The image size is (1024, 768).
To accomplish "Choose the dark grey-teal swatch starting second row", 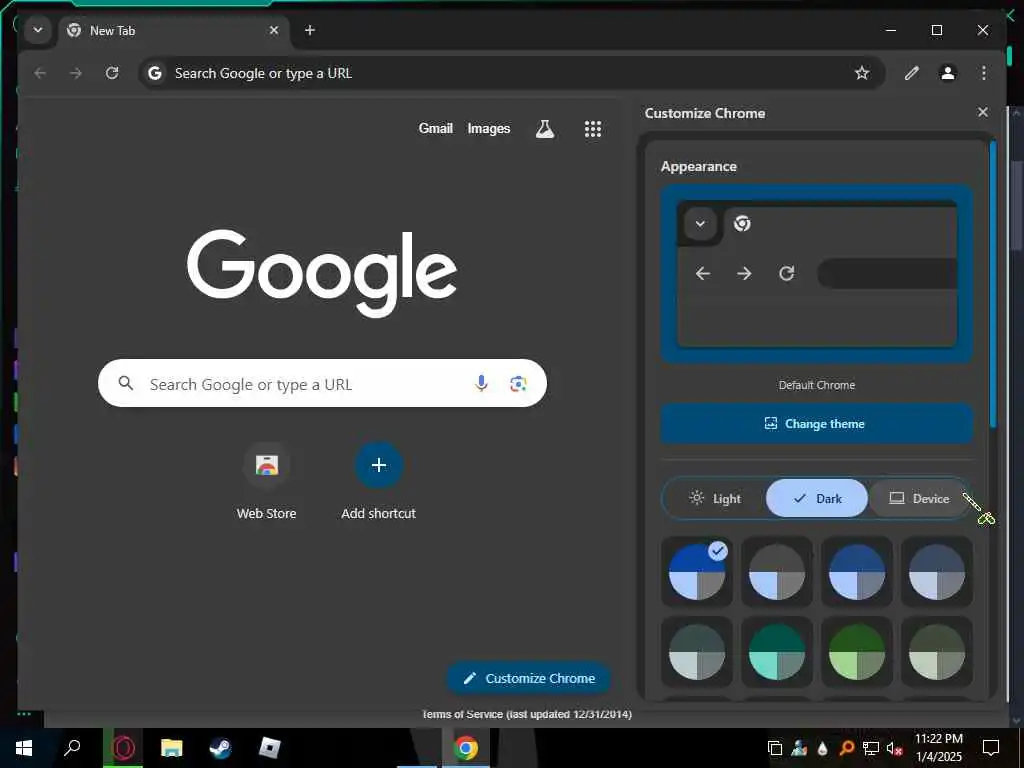I will click(697, 652).
